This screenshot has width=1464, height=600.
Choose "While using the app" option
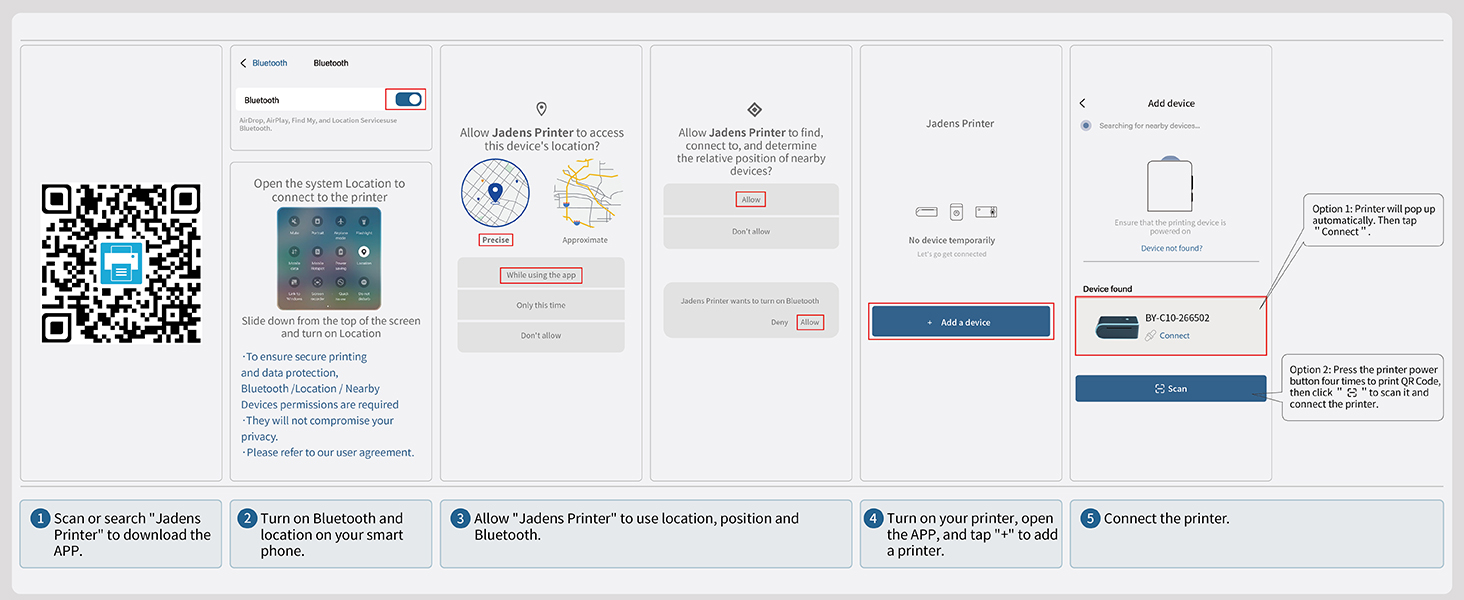pos(541,275)
